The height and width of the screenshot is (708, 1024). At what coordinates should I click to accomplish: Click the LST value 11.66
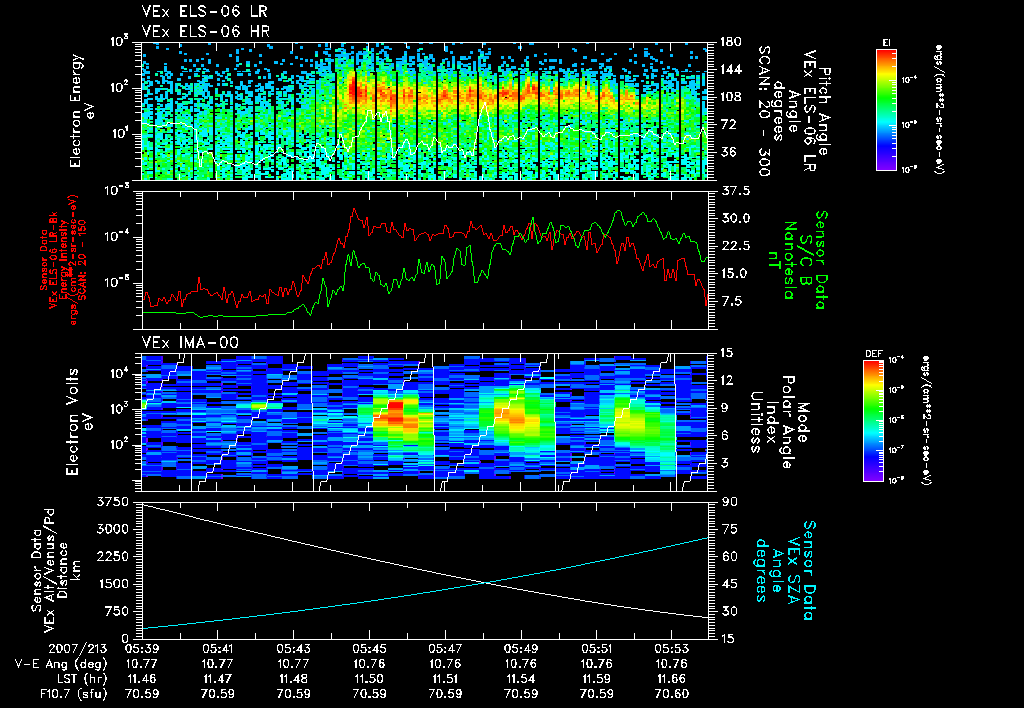coord(672,679)
